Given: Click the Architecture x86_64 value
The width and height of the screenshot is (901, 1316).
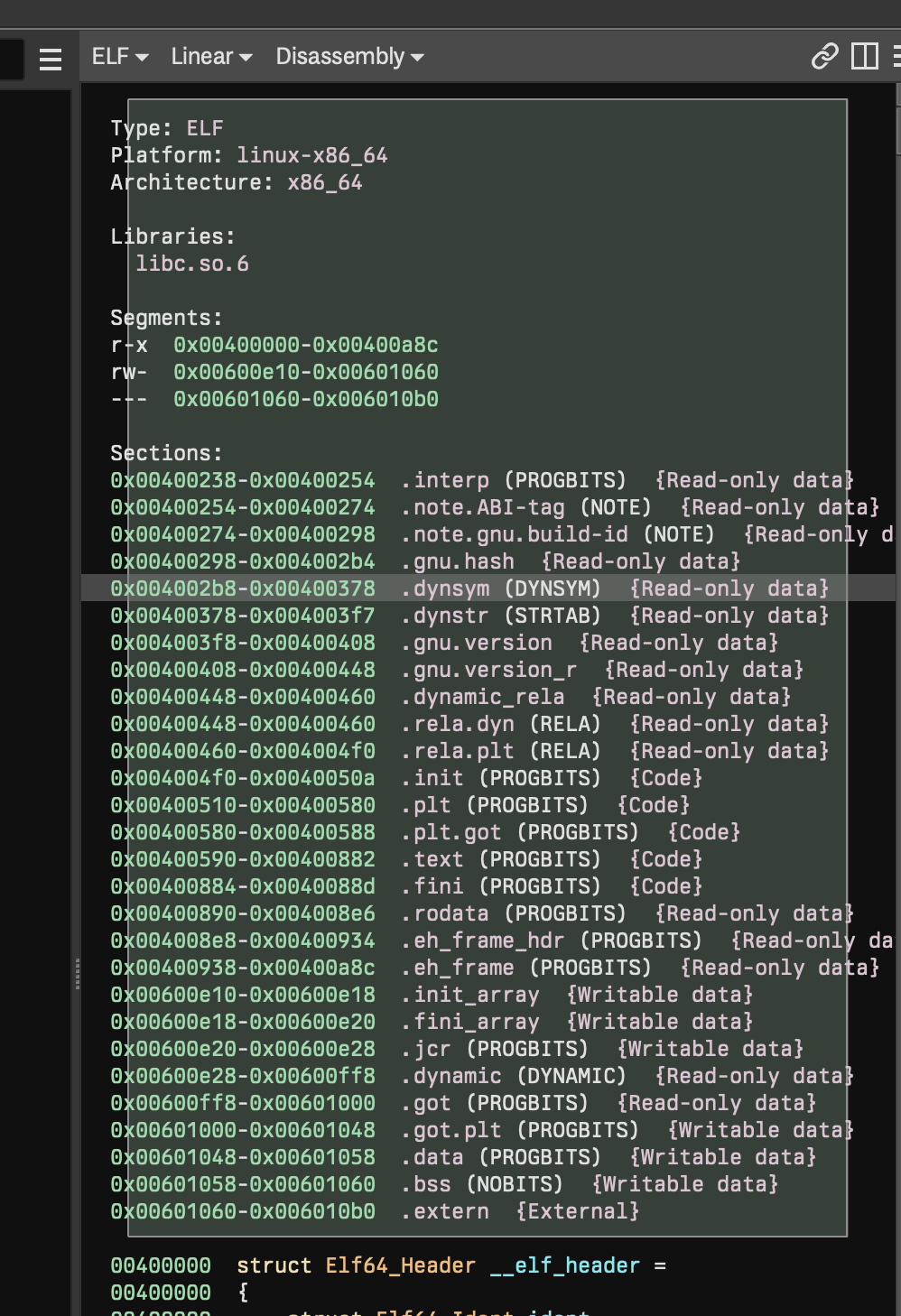Looking at the screenshot, I should (x=325, y=182).
